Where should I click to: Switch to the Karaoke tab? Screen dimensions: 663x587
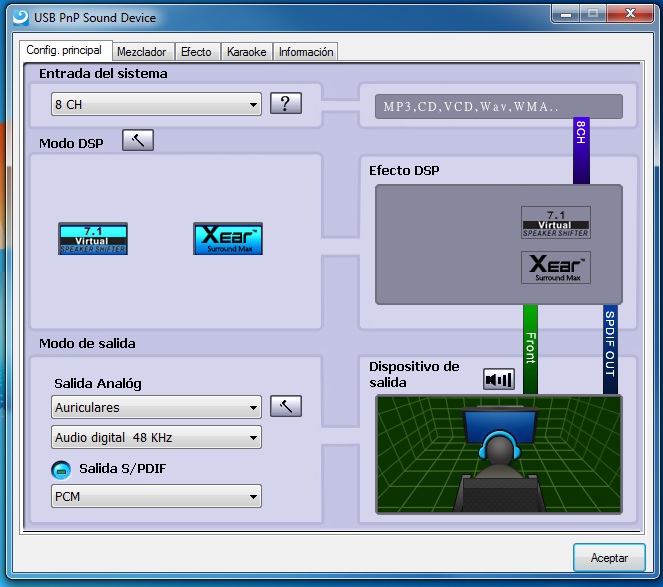click(x=246, y=52)
